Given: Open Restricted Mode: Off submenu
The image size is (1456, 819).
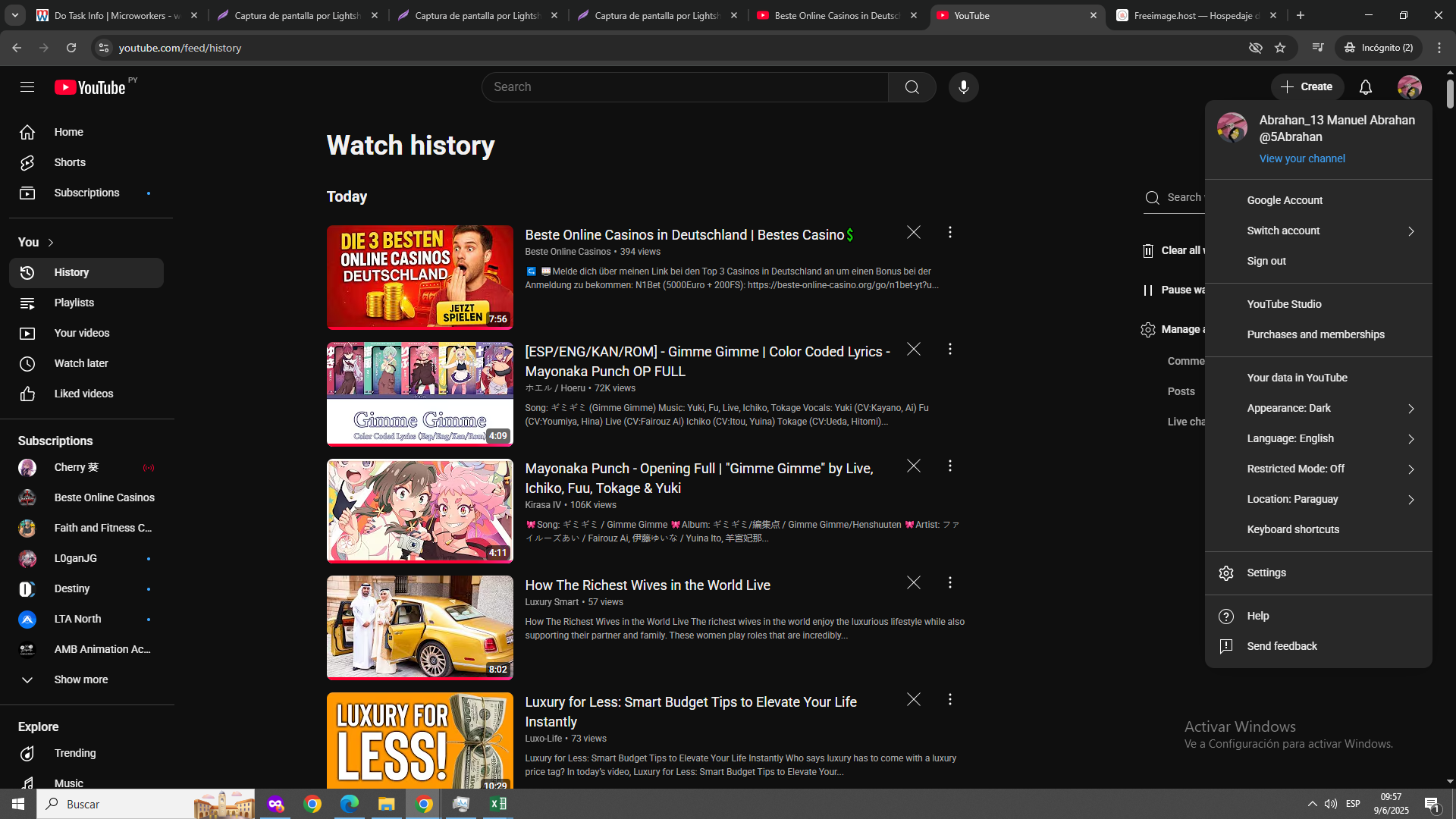Looking at the screenshot, I should click(x=1319, y=469).
